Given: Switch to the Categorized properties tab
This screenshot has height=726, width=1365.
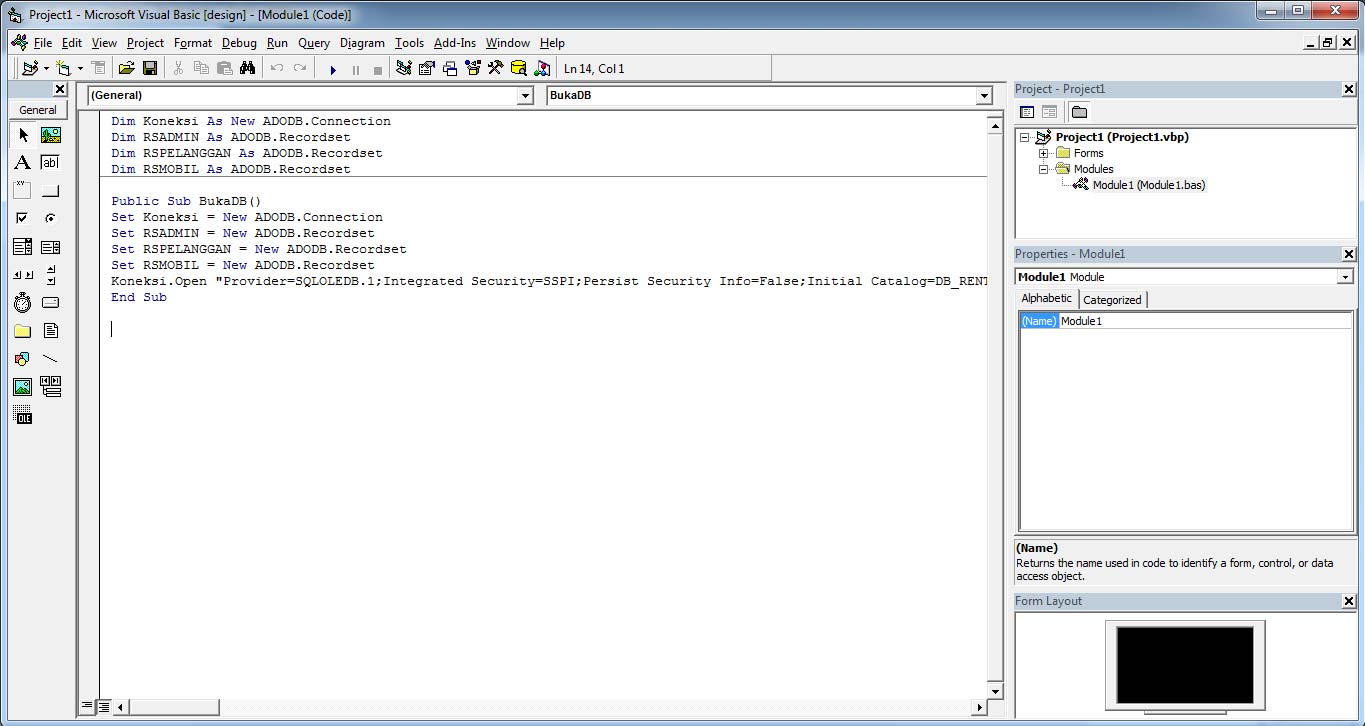Looking at the screenshot, I should coord(1112,300).
